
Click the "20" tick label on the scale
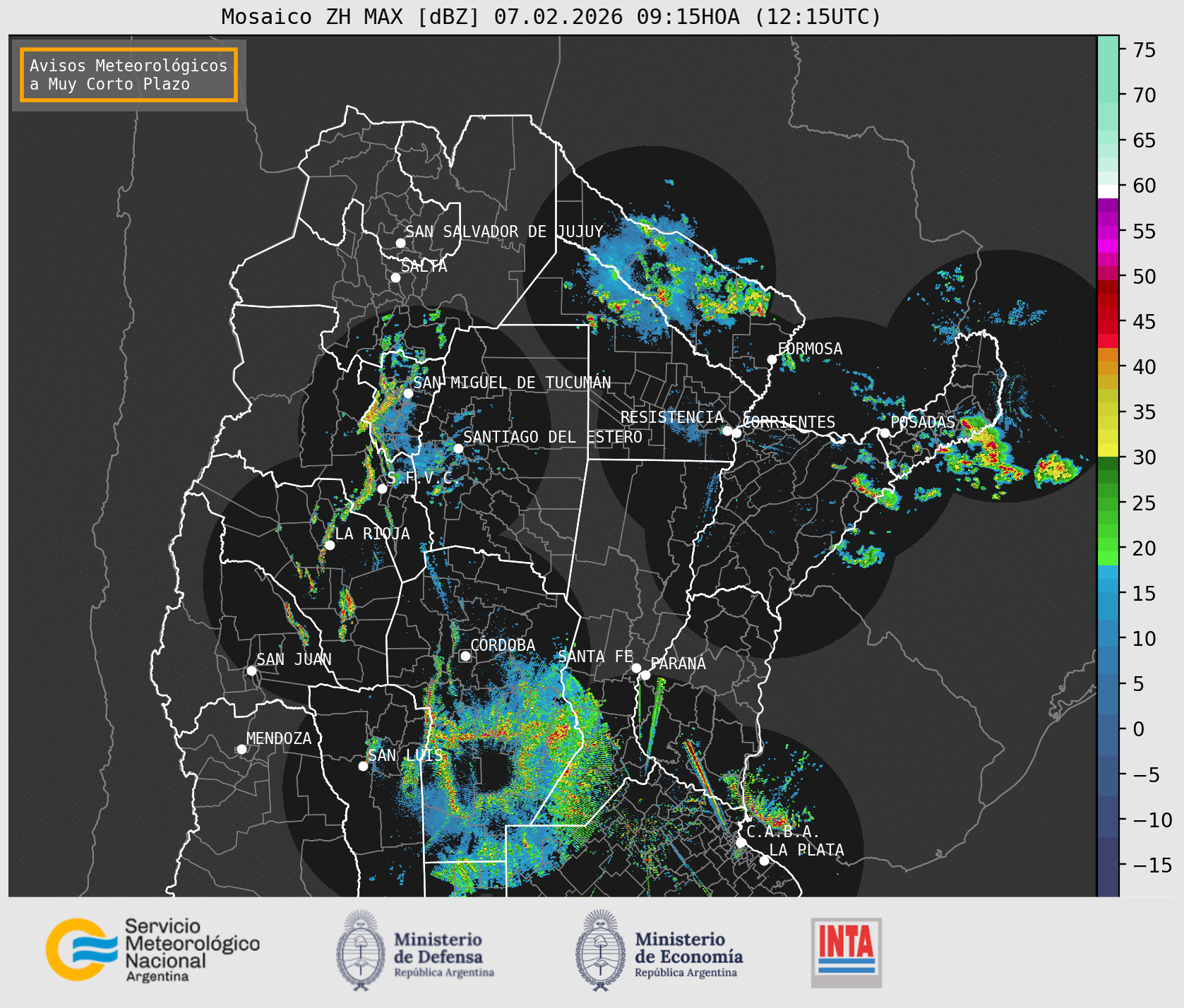(1144, 548)
